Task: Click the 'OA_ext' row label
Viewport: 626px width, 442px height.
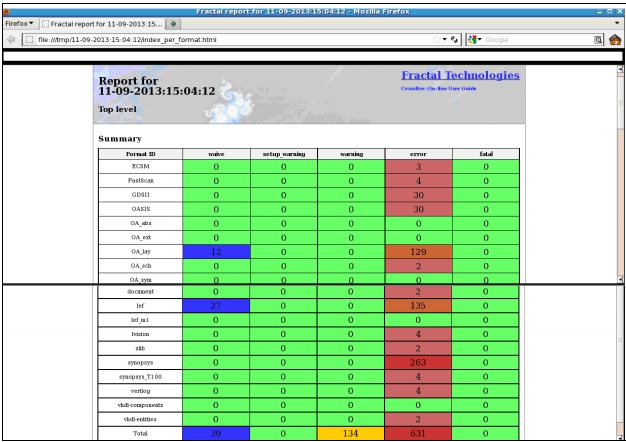Action: (141, 237)
